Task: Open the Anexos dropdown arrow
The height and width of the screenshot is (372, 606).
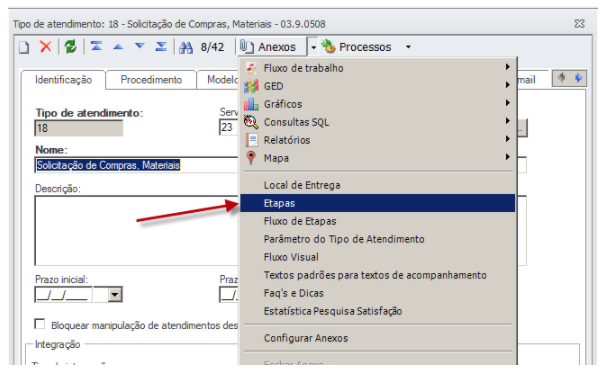Action: point(313,47)
